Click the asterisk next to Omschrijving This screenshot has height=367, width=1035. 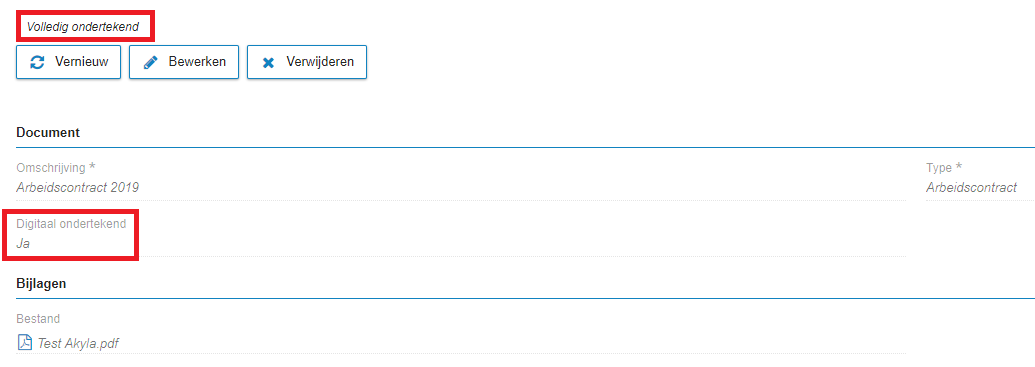click(x=92, y=167)
